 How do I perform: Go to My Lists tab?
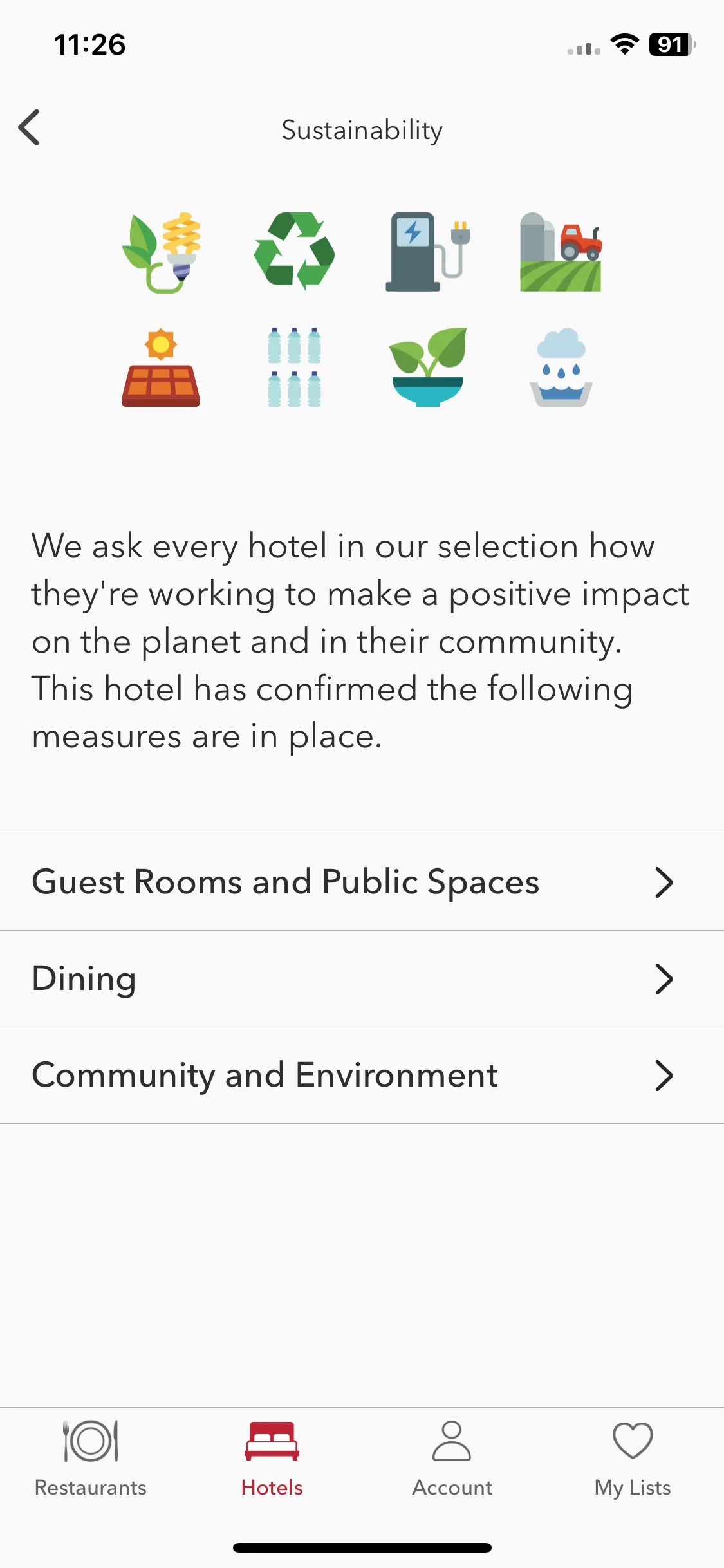pyautogui.click(x=633, y=1459)
